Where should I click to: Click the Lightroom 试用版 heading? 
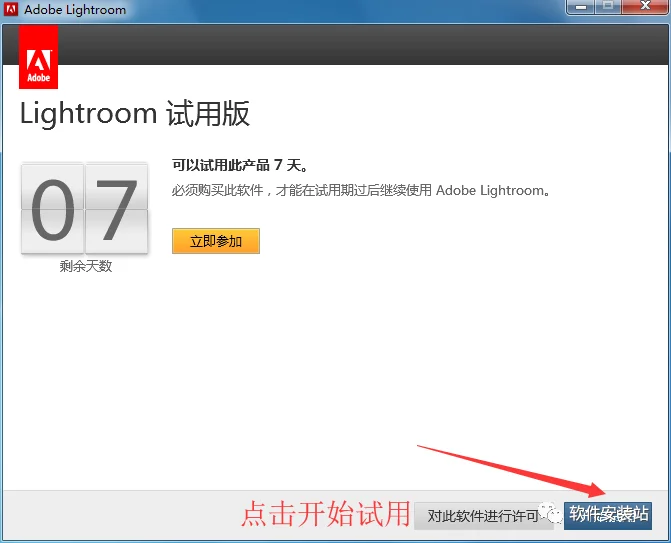tap(135, 113)
